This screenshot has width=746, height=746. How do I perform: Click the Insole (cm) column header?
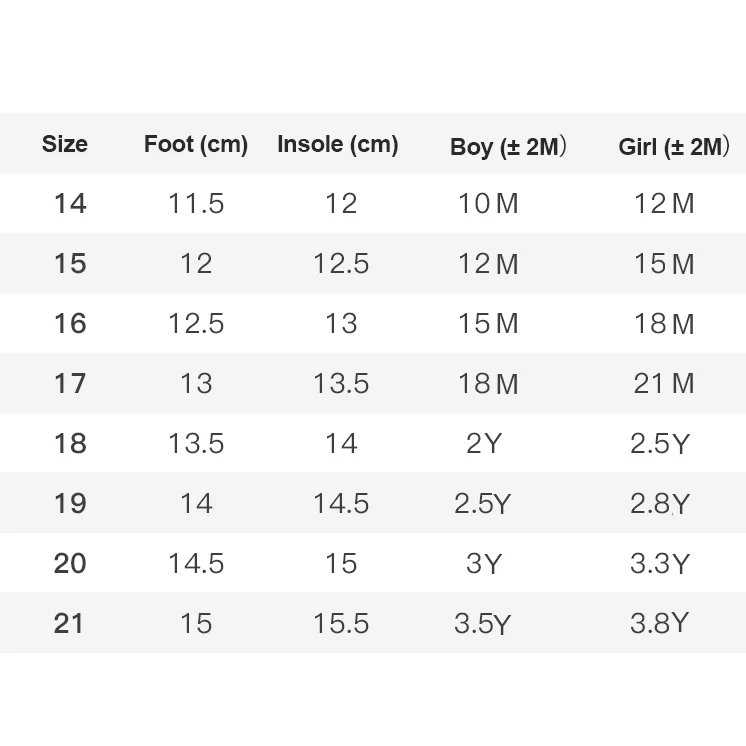click(x=338, y=144)
